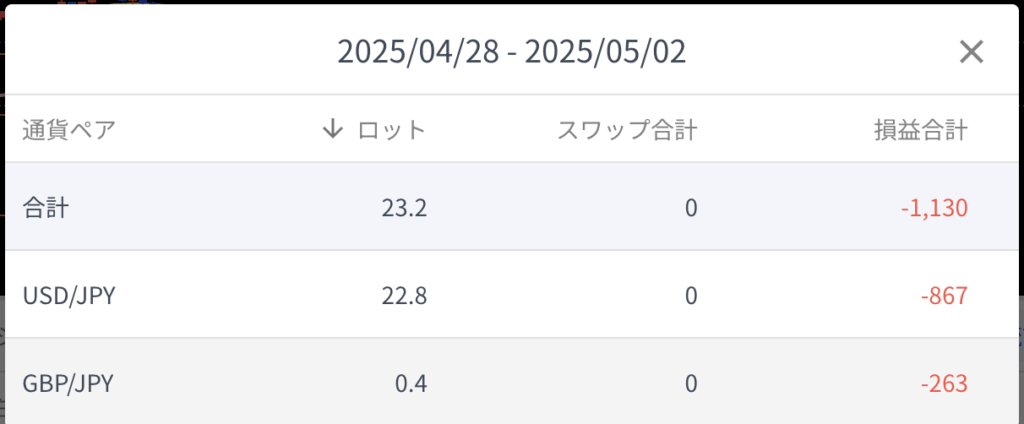This screenshot has height=424, width=1024.
Task: Click the down arrow sort icon beside ロット
Action: click(333, 129)
